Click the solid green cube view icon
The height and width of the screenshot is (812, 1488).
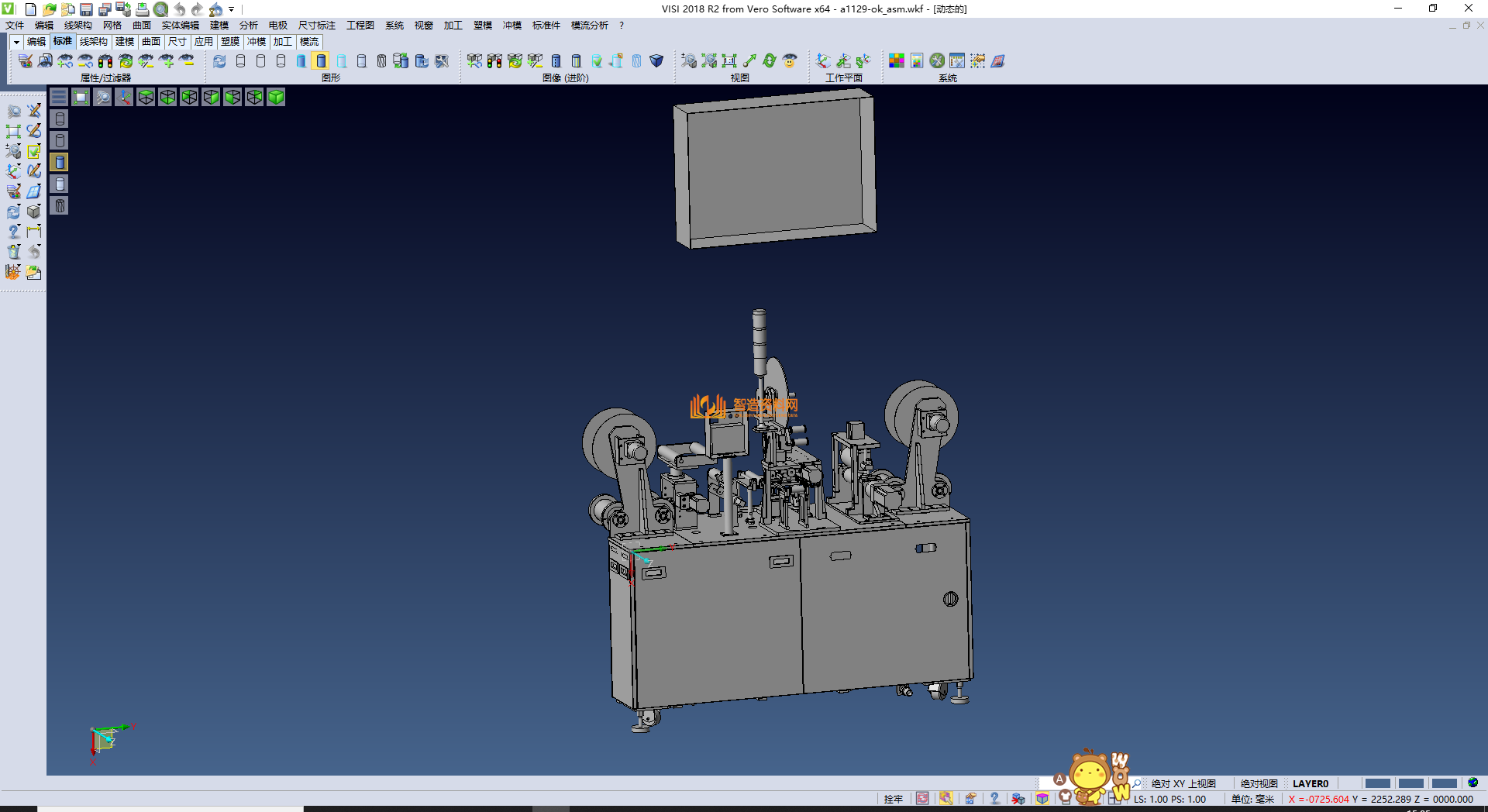point(276,97)
